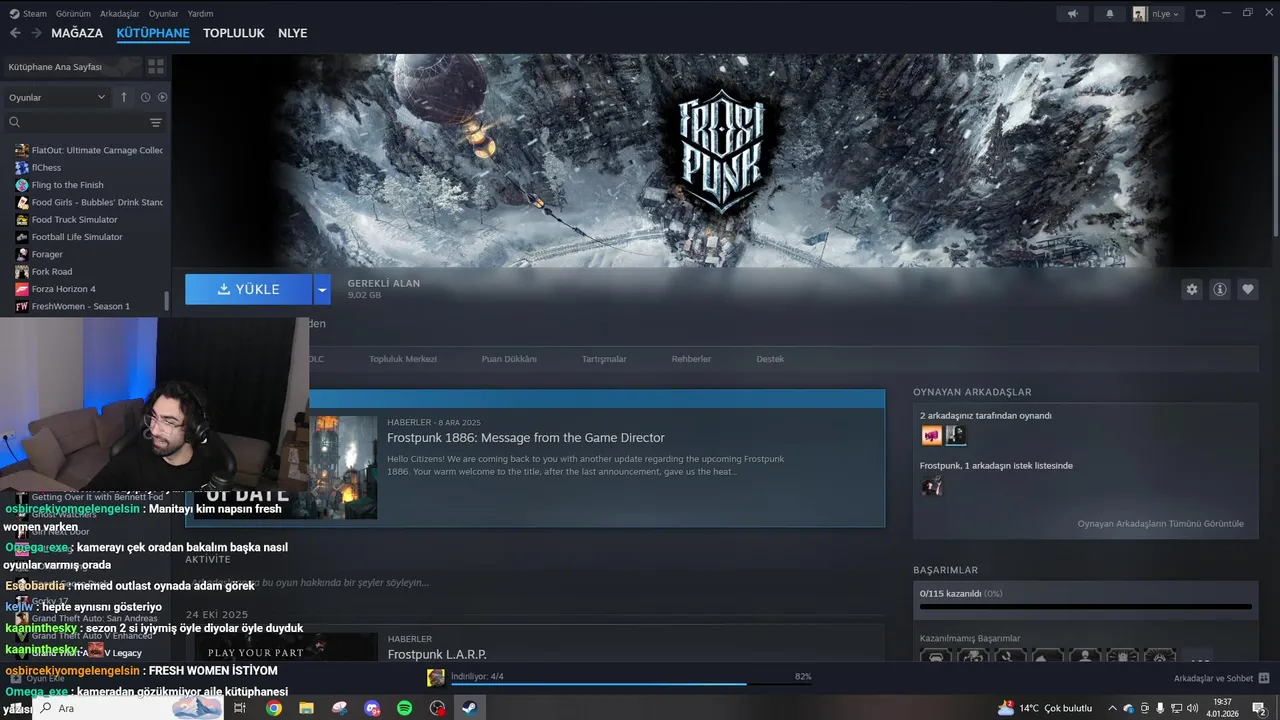
Task: Open the collections grid view icon
Action: (156, 67)
